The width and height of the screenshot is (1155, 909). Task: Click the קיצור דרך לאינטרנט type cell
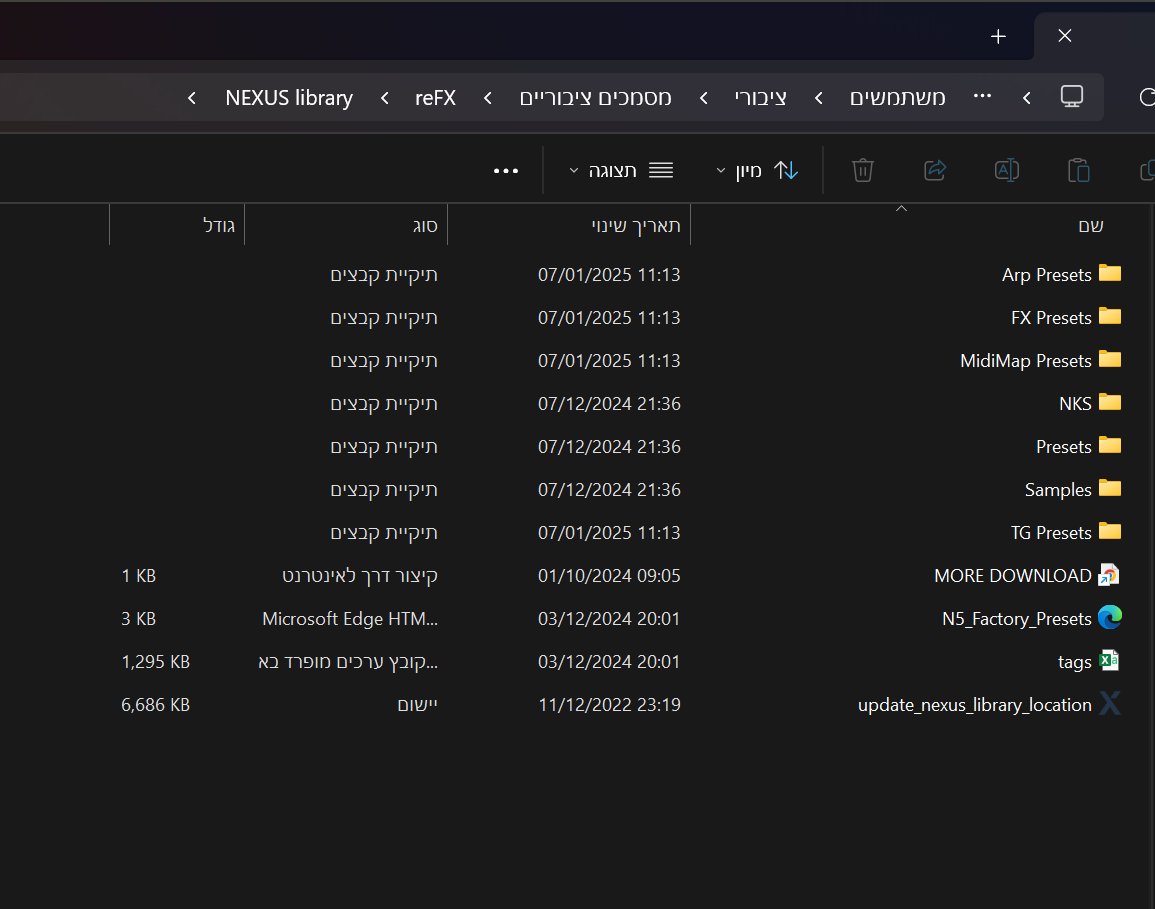[359, 576]
